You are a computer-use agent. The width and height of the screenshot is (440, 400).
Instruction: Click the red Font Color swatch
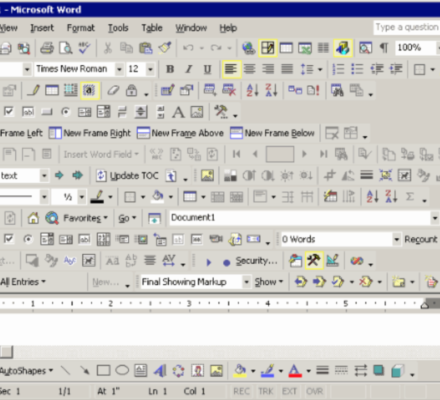295,371
